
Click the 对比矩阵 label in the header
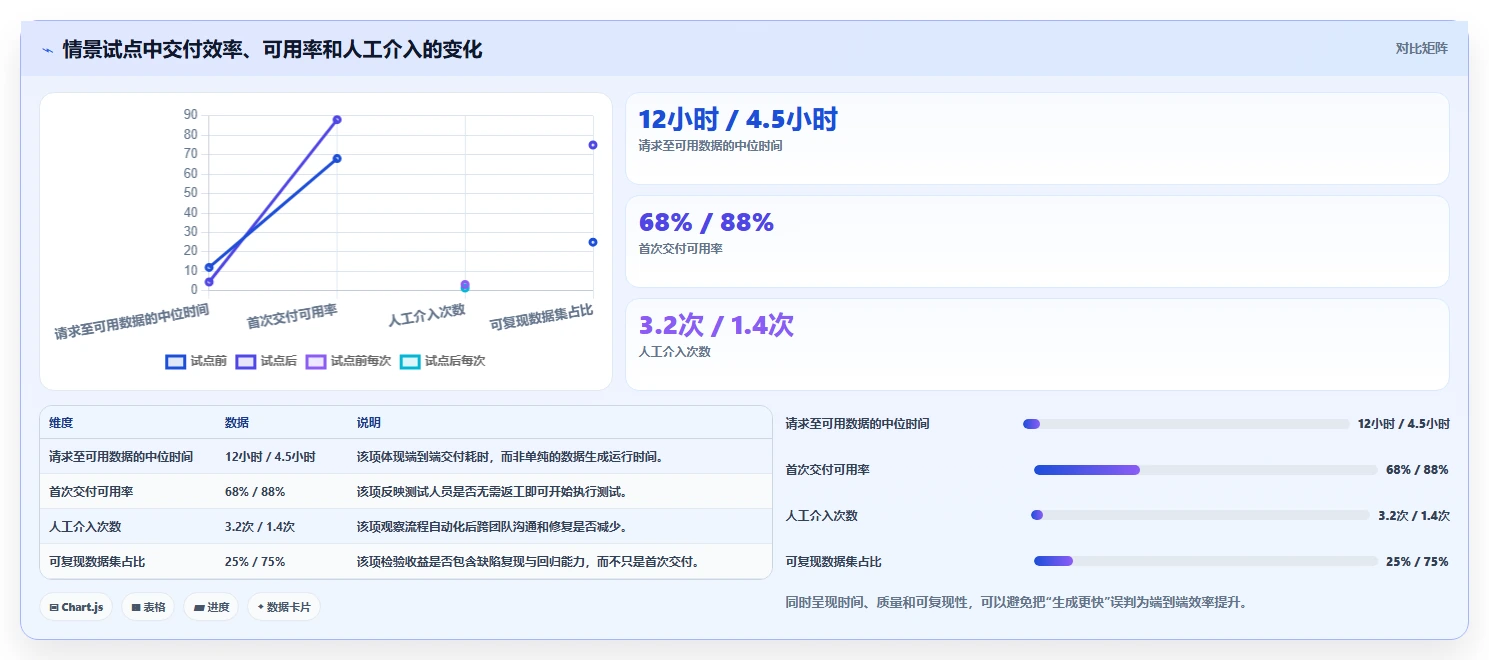tap(1421, 48)
